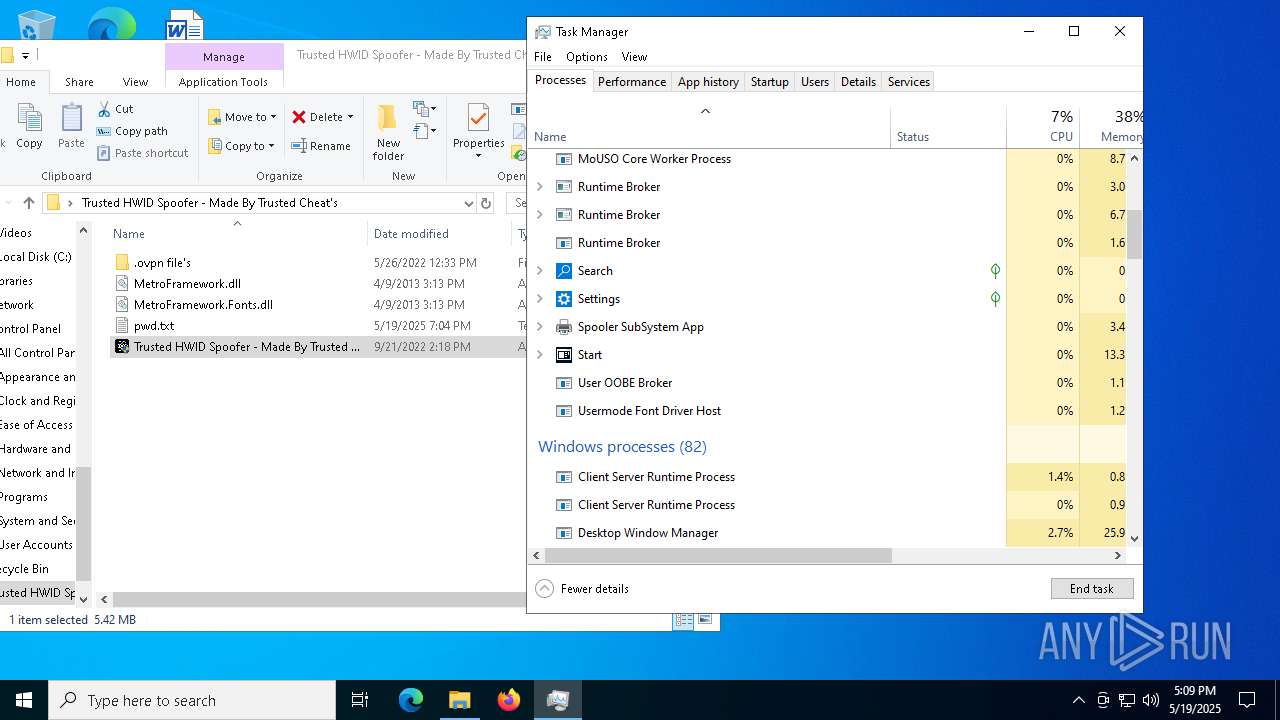Click the Task Manager horizontal scrollbar
Viewport: 1280px width, 720px height.
click(x=718, y=555)
